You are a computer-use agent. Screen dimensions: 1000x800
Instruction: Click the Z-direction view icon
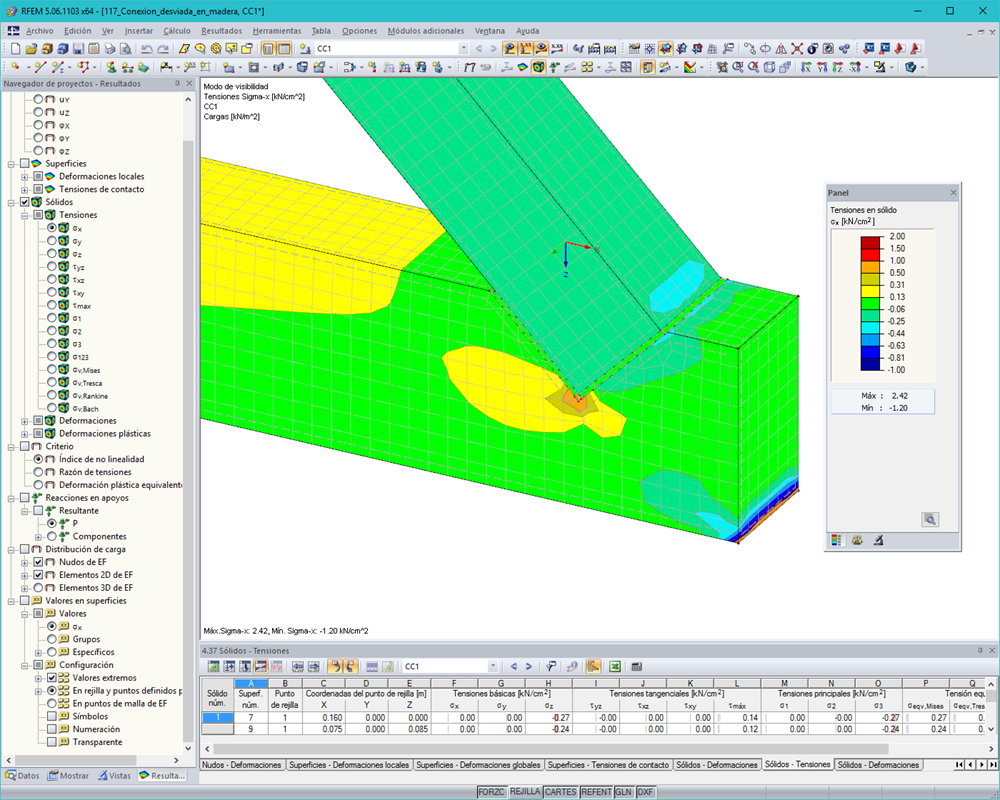(x=837, y=67)
